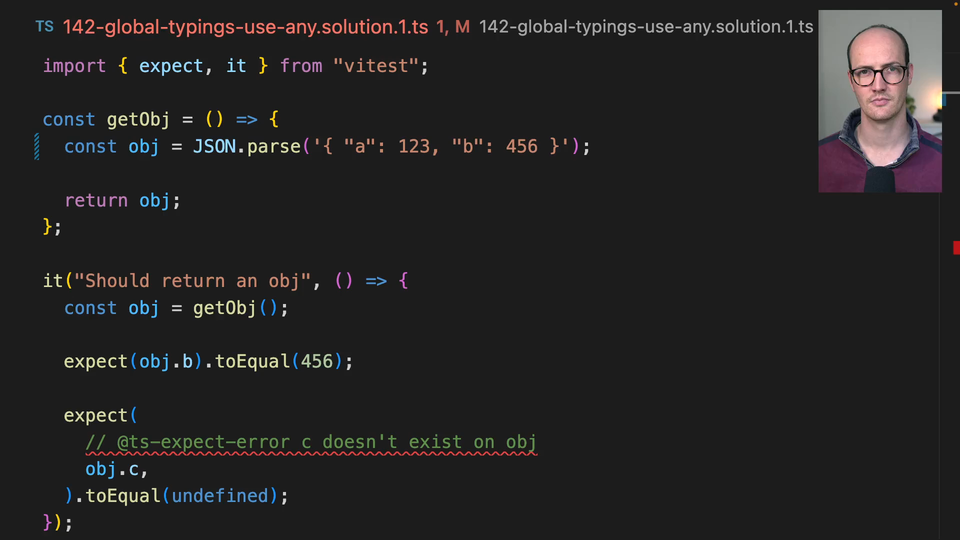The image size is (960, 540).
Task: Click 'expect' in the import statement
Action: tap(171, 66)
